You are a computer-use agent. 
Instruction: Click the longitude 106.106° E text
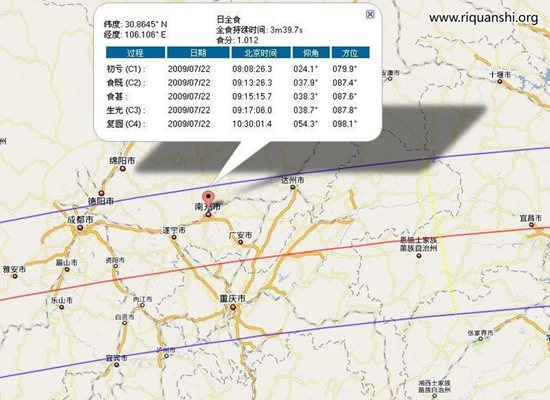click(x=146, y=35)
